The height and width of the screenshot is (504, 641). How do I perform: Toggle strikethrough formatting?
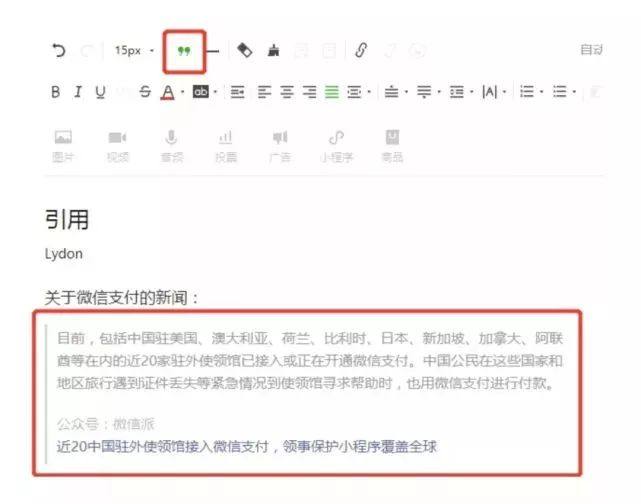[x=145, y=92]
